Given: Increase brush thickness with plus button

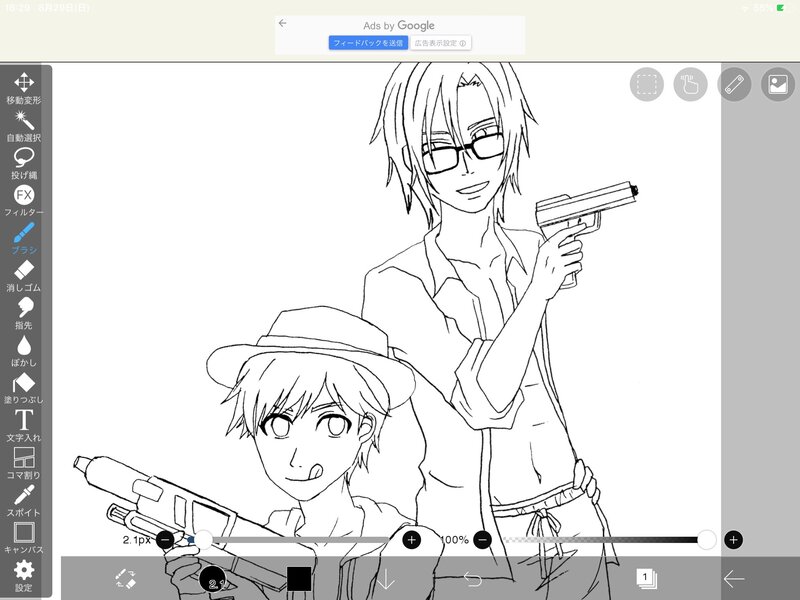Looking at the screenshot, I should tap(412, 539).
